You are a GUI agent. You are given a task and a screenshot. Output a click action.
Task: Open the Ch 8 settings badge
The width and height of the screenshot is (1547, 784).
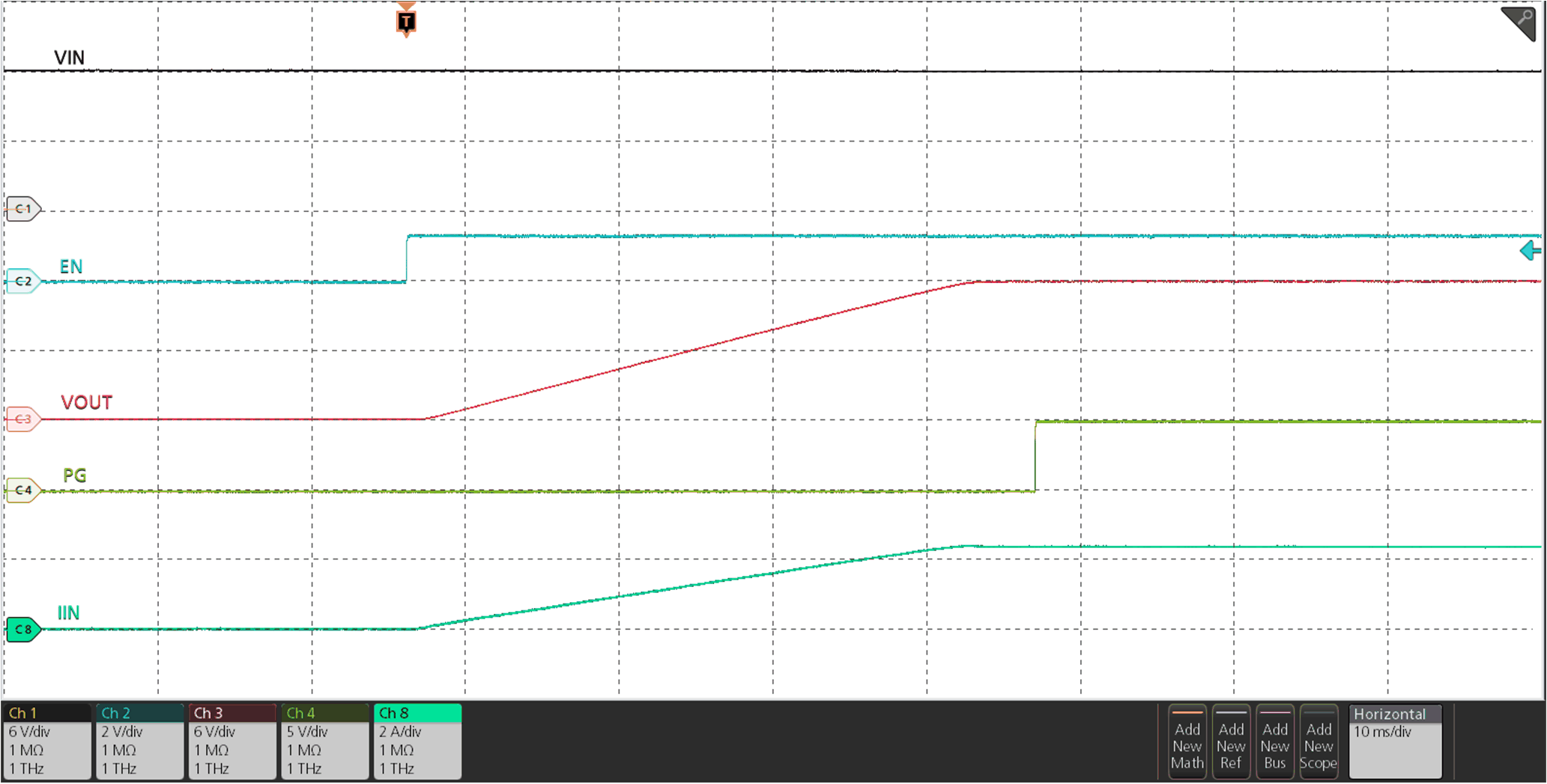point(417,741)
